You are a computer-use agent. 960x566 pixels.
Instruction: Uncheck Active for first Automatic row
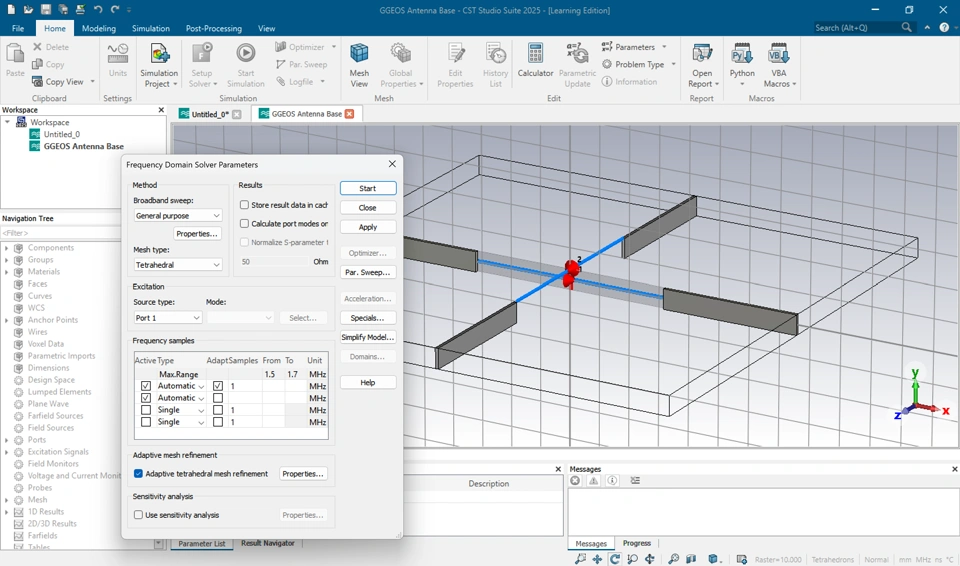click(x=146, y=386)
